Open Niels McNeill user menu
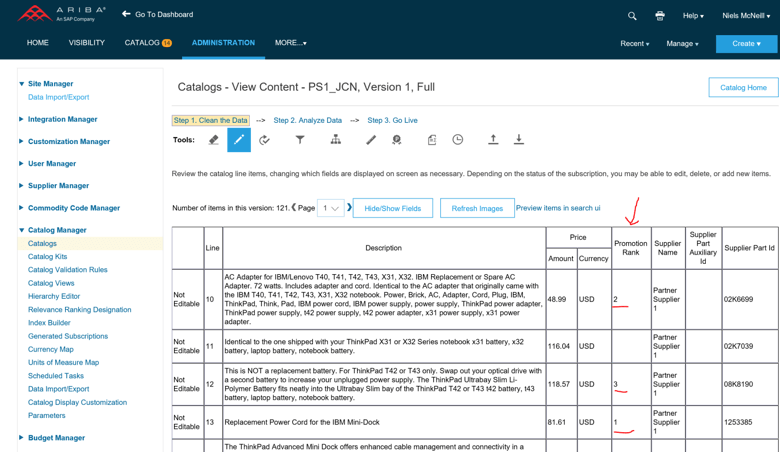 point(746,16)
